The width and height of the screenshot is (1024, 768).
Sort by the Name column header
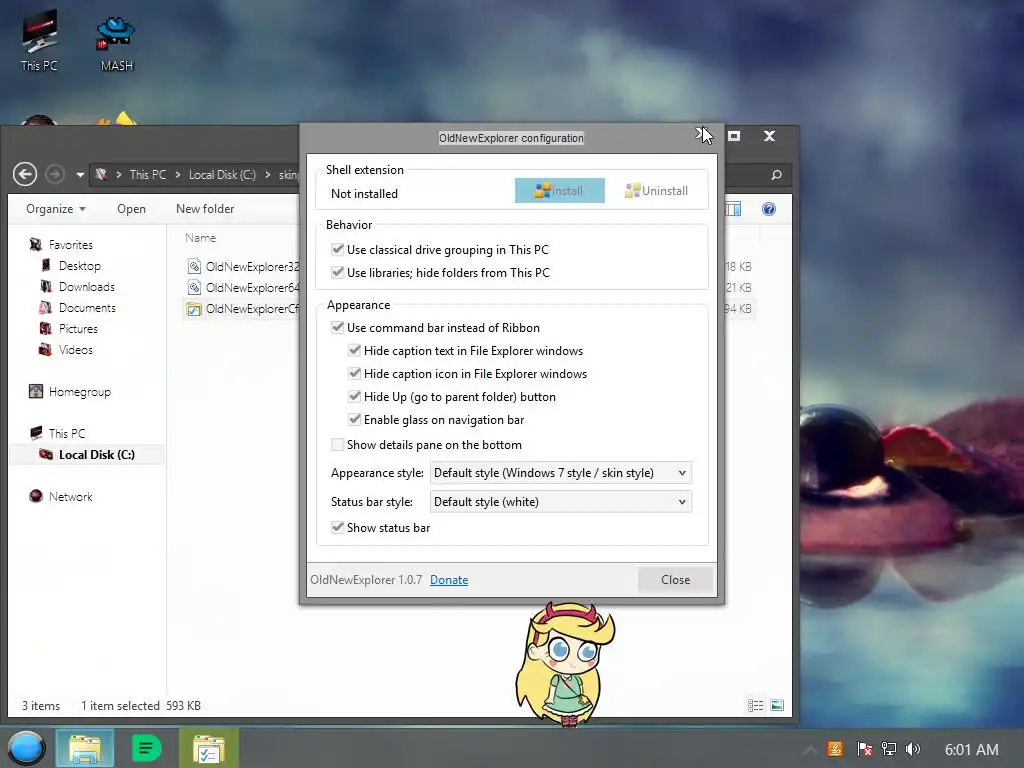click(x=200, y=238)
